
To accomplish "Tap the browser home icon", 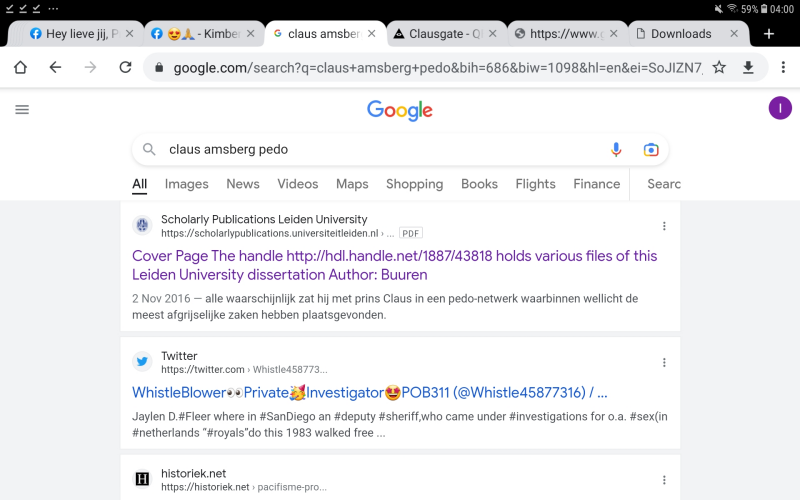I will (20, 67).
